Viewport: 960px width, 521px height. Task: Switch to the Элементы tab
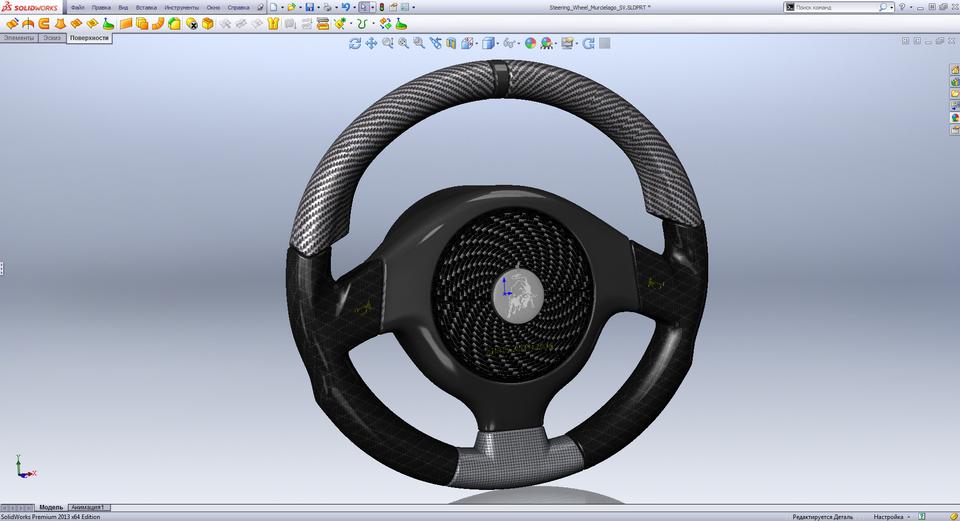[19, 38]
